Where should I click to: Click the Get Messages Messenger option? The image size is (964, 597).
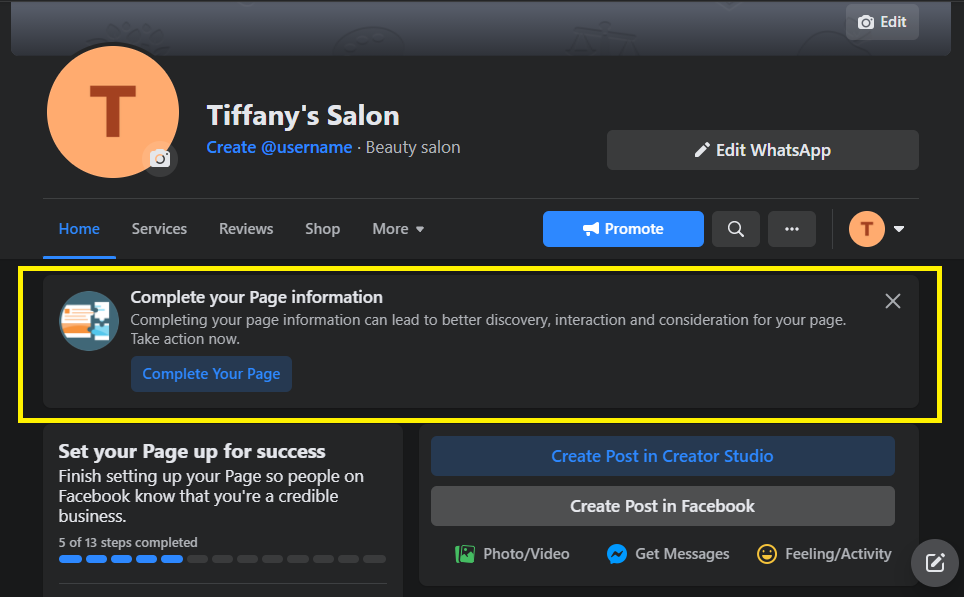pyautogui.click(x=668, y=554)
